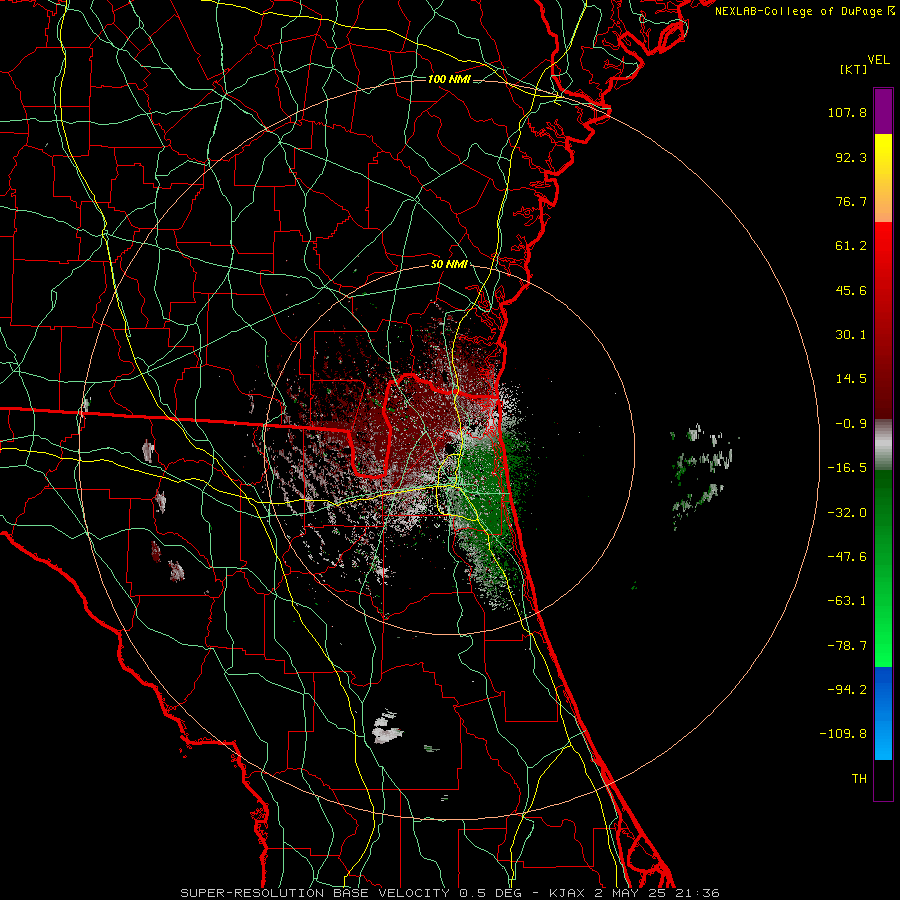Click the white echo blob in south-central Florida
This screenshot has height=900, width=900.
pos(387,728)
